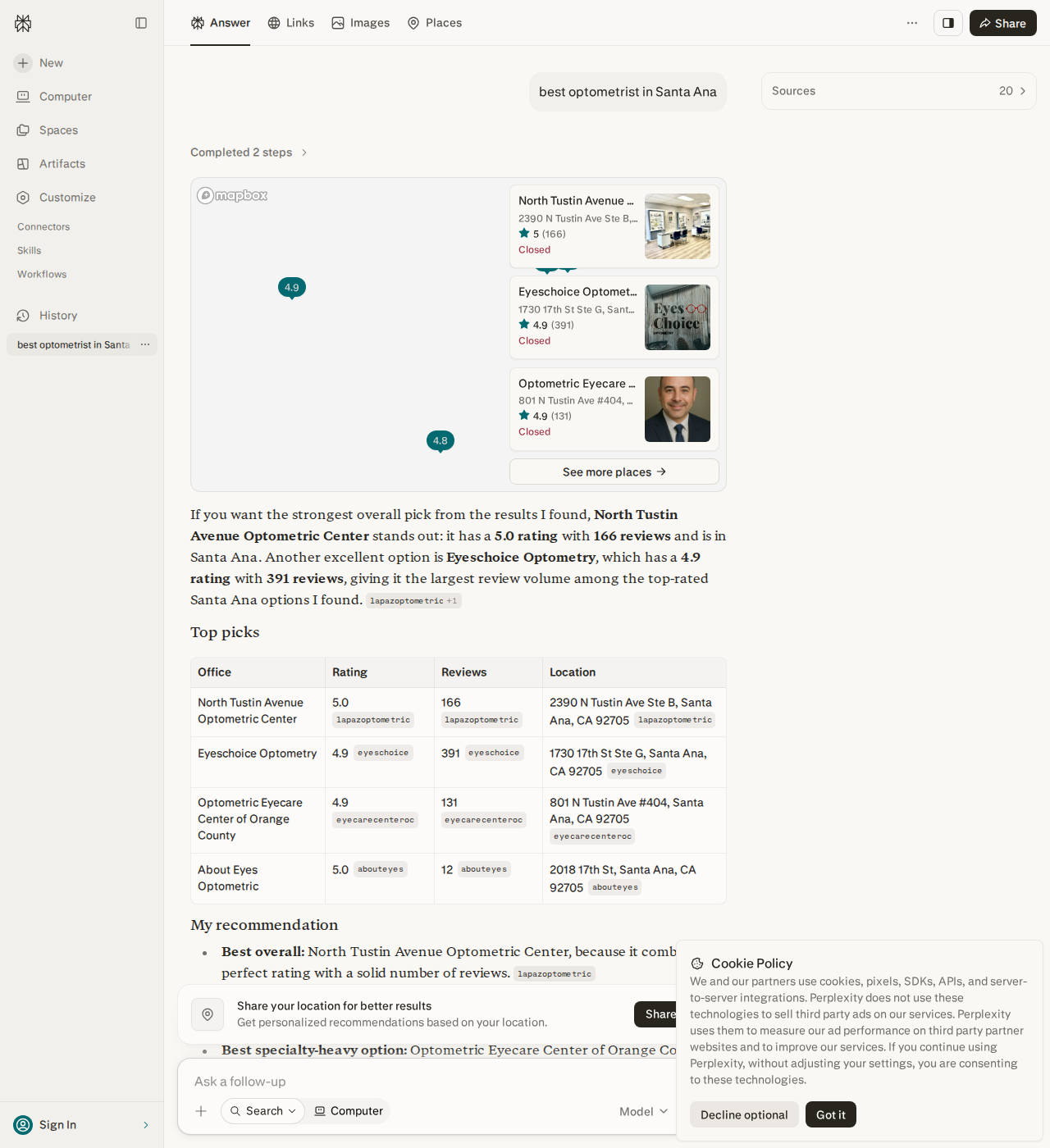The height and width of the screenshot is (1148, 1050).
Task: Click the attach plus icon in follow-up box
Action: pyautogui.click(x=201, y=1111)
